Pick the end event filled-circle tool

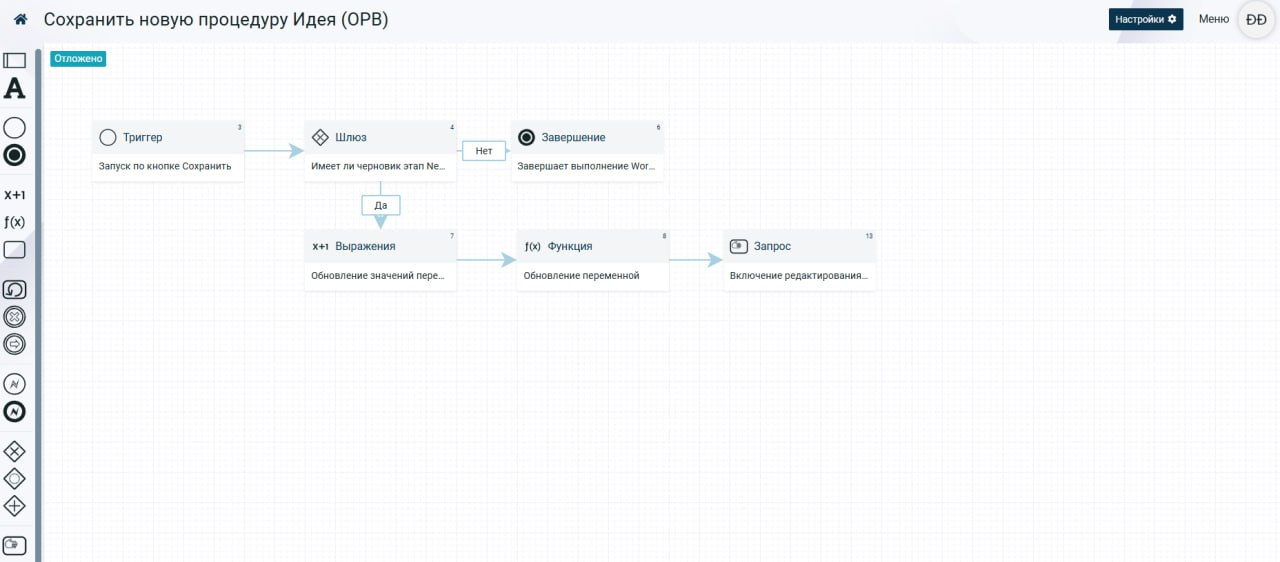[x=15, y=155]
